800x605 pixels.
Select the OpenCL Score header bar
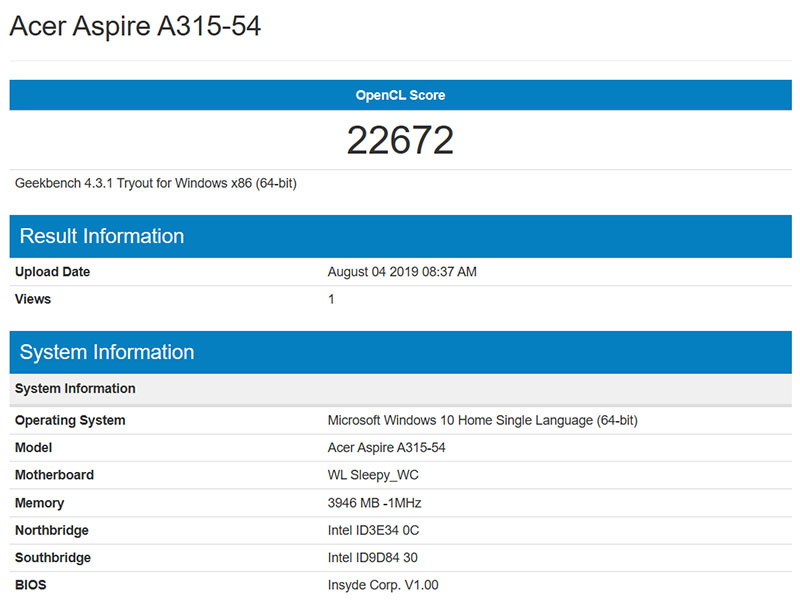click(400, 94)
